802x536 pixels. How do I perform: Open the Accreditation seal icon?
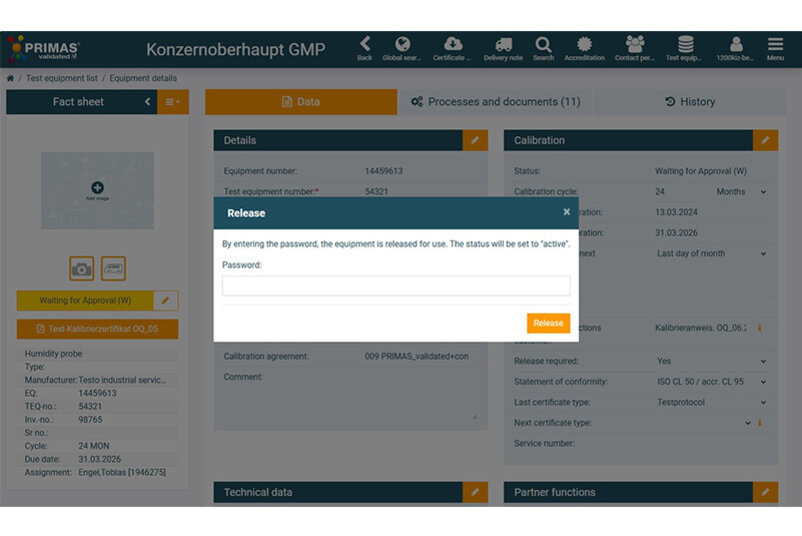pyautogui.click(x=584, y=44)
